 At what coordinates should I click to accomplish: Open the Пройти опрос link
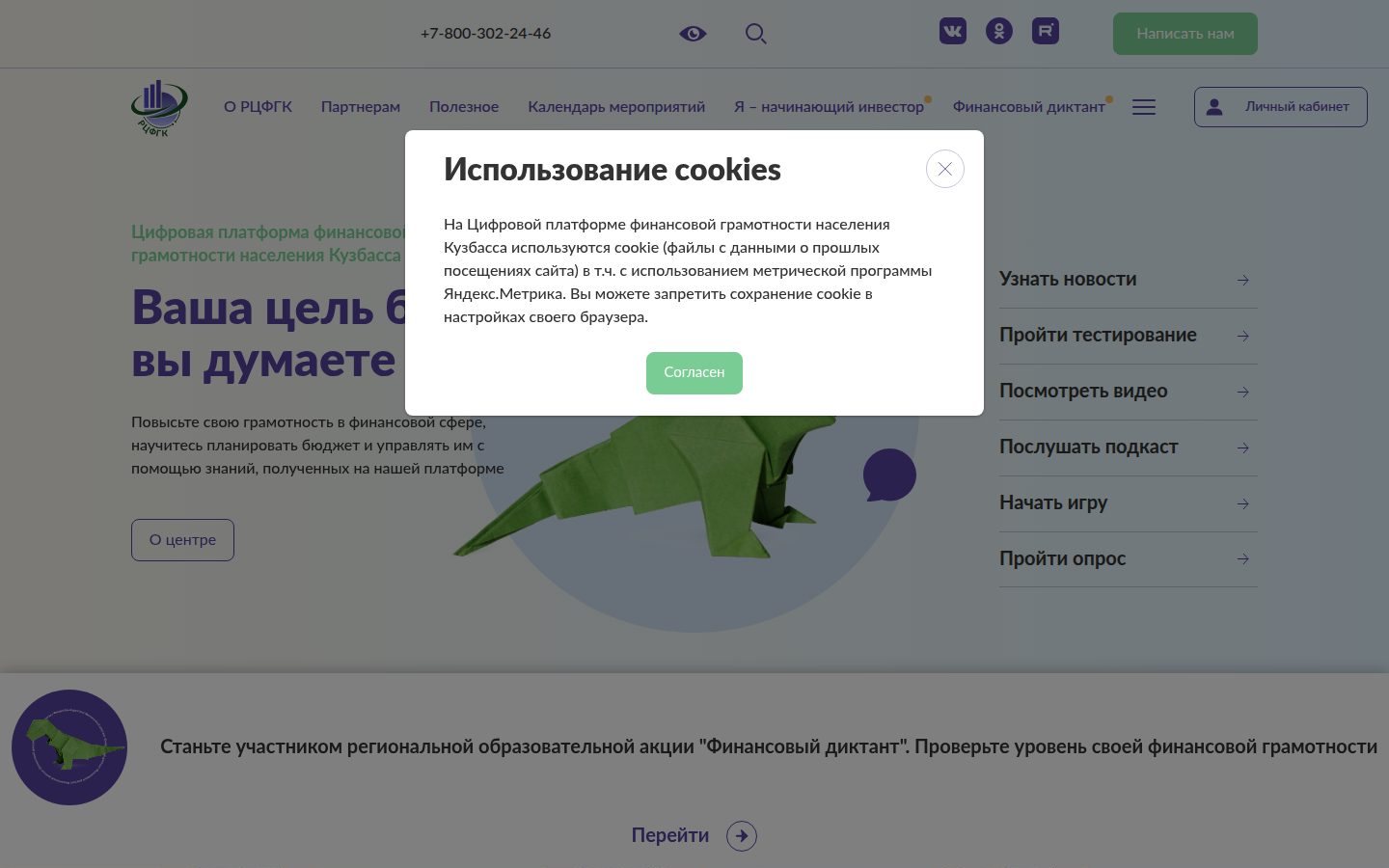1063,559
